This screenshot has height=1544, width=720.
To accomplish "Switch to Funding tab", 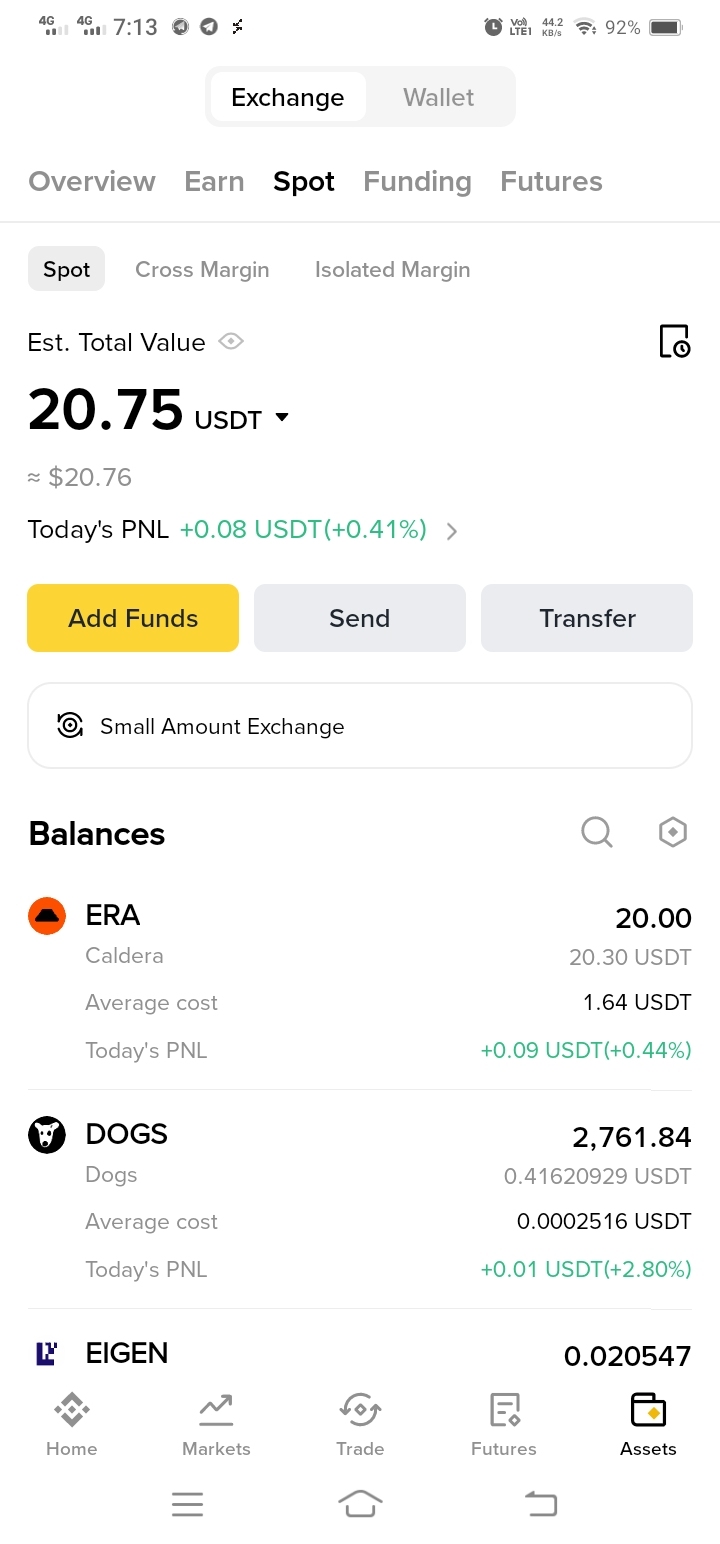I will [417, 181].
